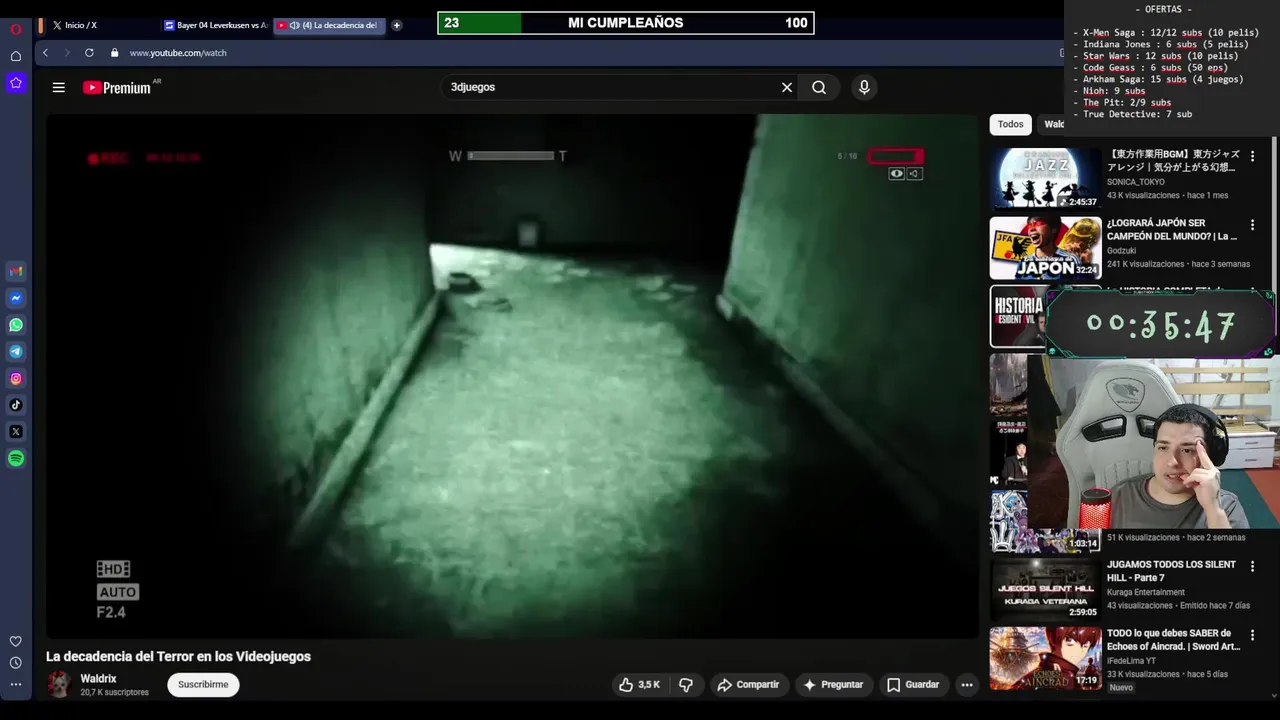Click the MI CUMPLEAÑOS progress bar
Viewport: 1280px width, 720px height.
coord(626,23)
